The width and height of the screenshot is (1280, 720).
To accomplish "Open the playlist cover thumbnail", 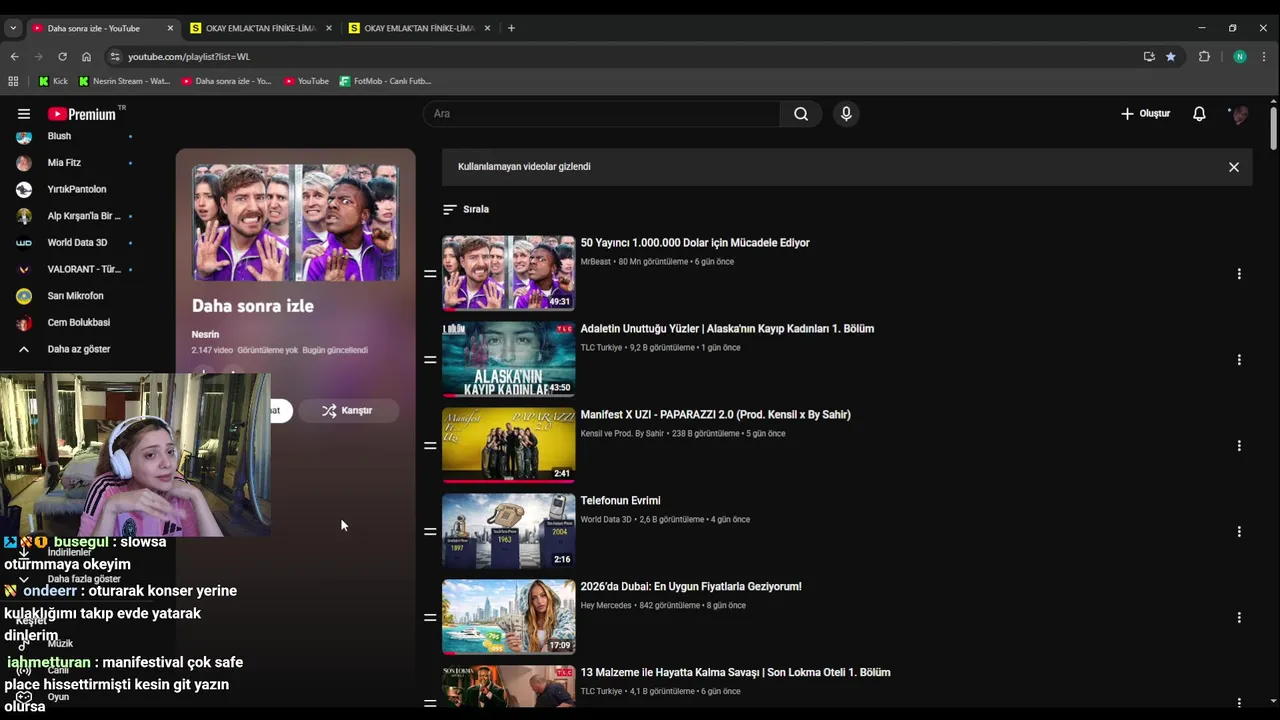I will tap(296, 223).
